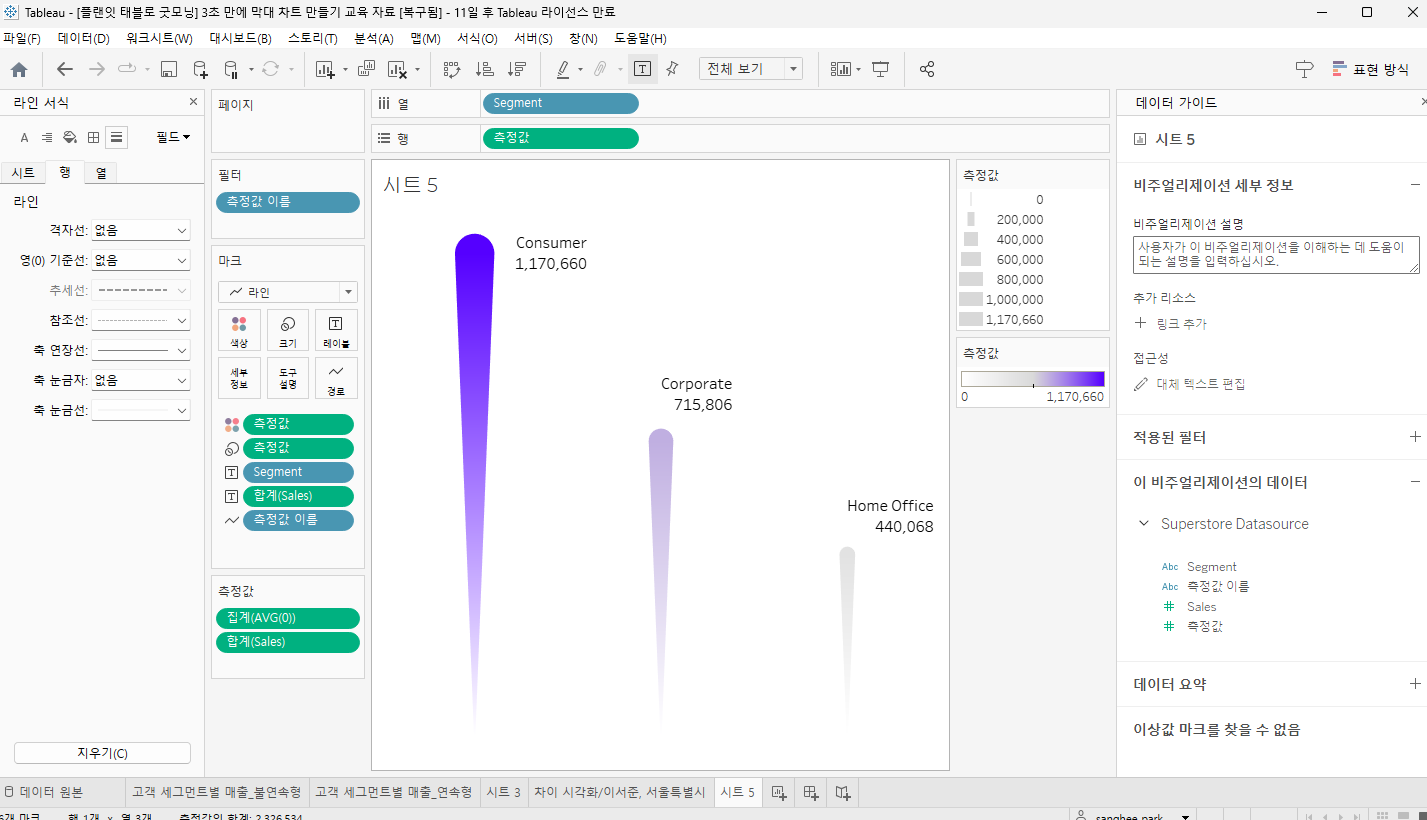Open the 격자선 grid lines dropdown
The height and width of the screenshot is (820, 1427).
tap(141, 230)
